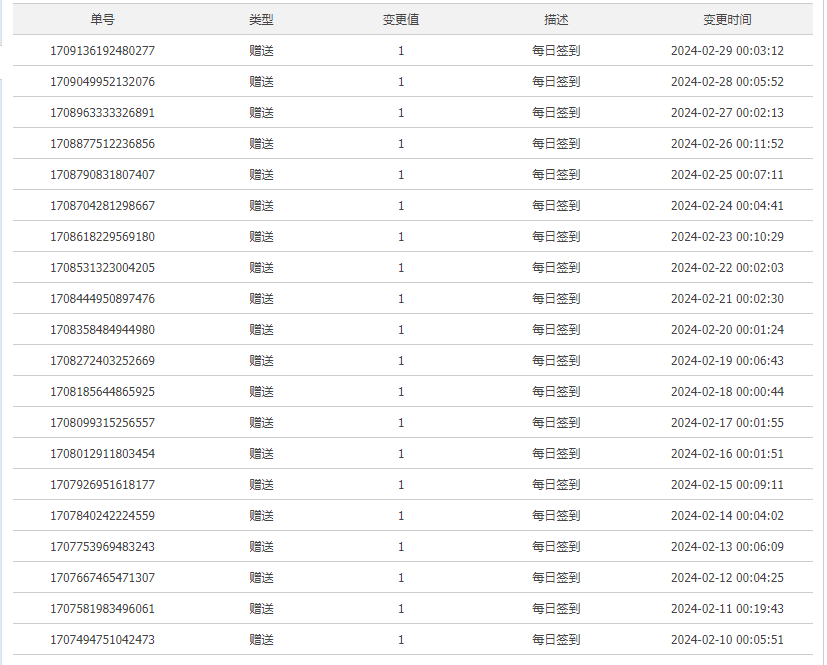This screenshot has height=665, width=827.
Task: Click order number 1709049952132076
Action: (102, 82)
